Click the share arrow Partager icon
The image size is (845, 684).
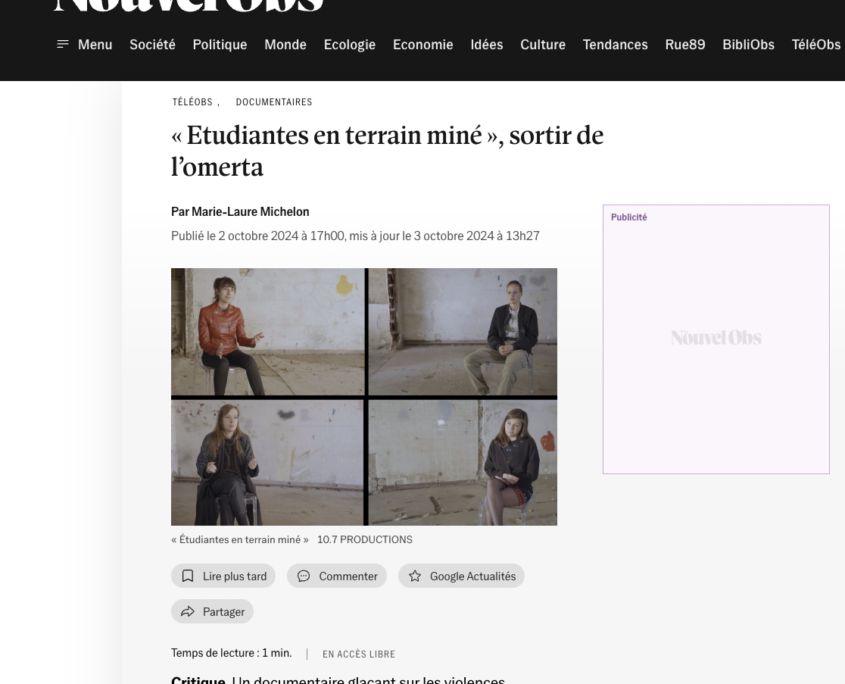point(188,611)
